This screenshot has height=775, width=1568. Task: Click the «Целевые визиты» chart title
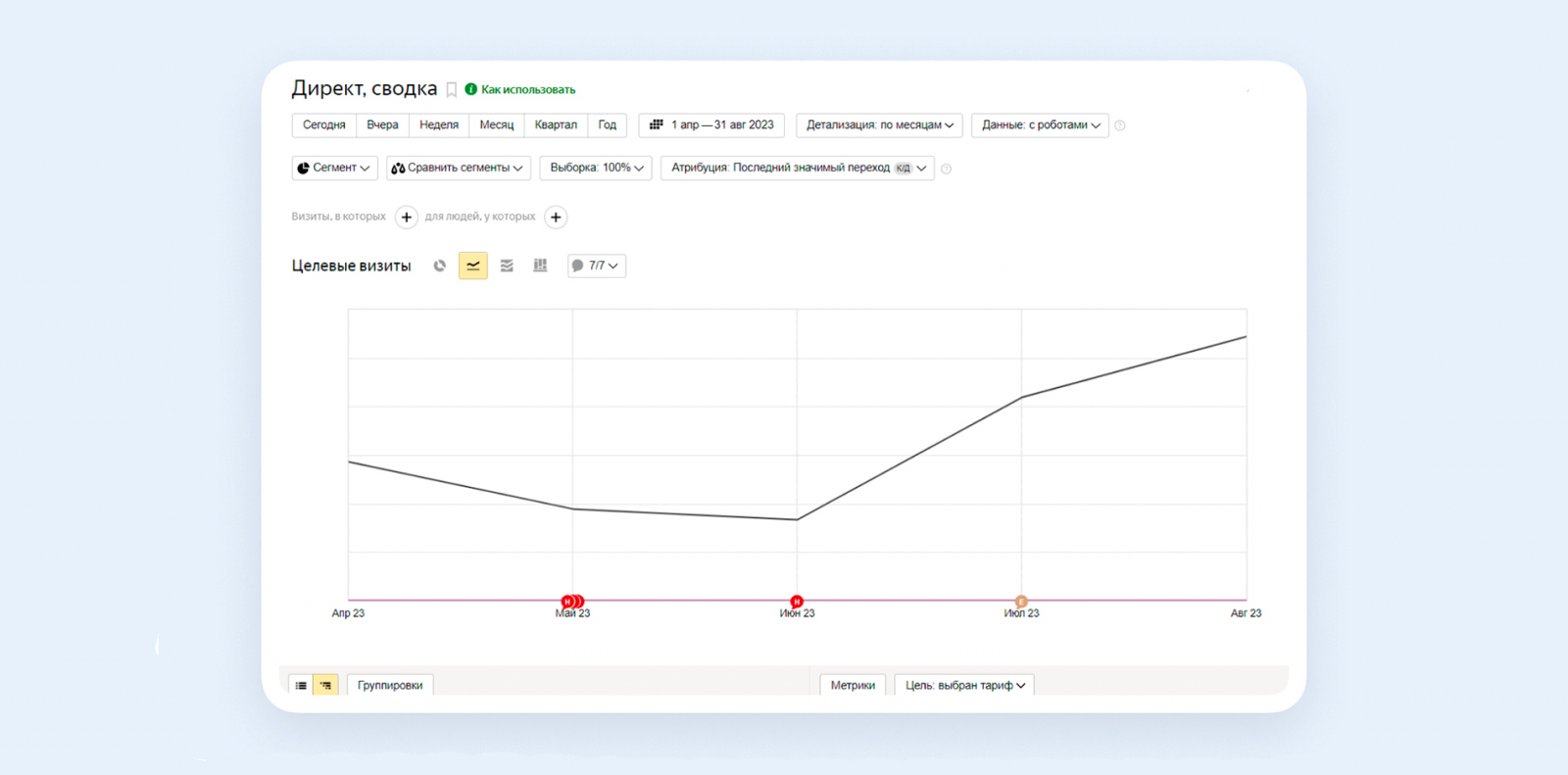pyautogui.click(x=351, y=266)
